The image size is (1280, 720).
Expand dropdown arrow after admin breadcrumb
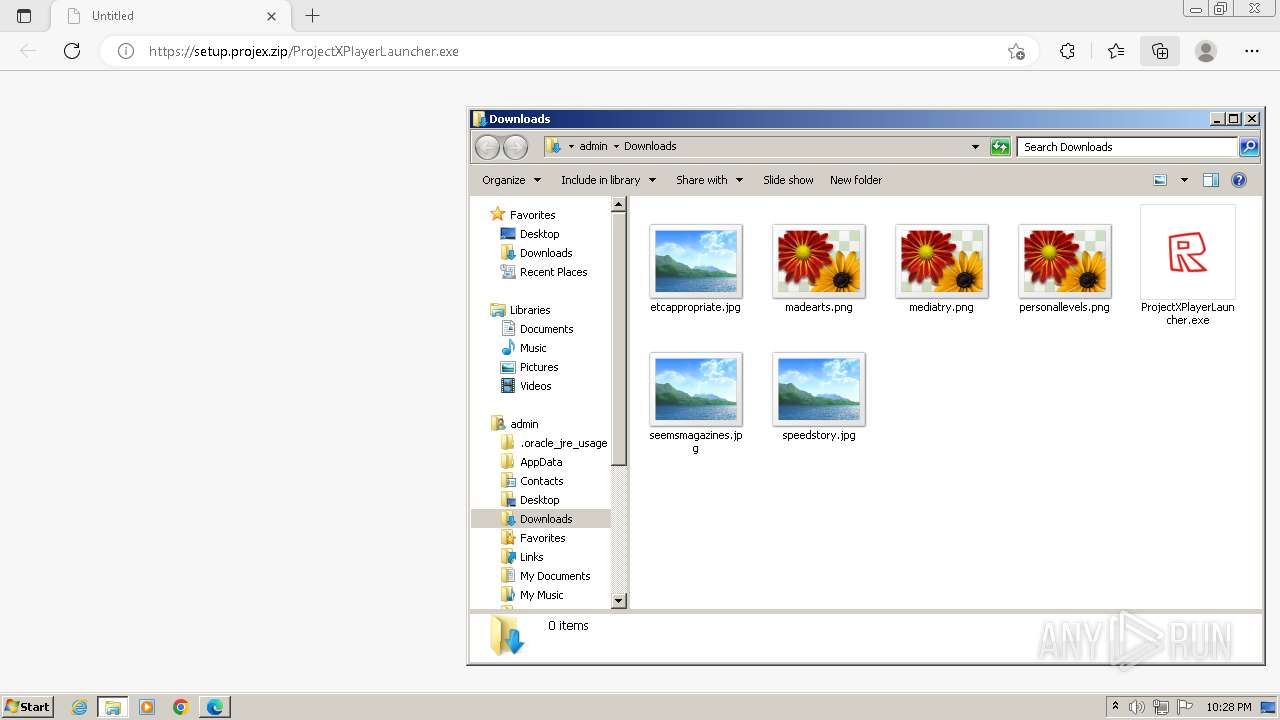[x=616, y=147]
